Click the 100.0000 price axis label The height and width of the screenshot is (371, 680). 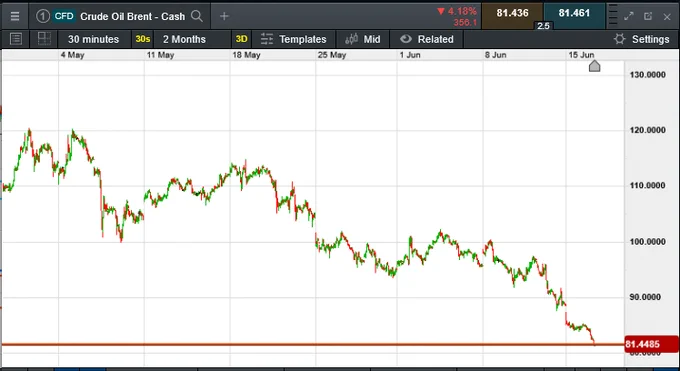point(647,242)
